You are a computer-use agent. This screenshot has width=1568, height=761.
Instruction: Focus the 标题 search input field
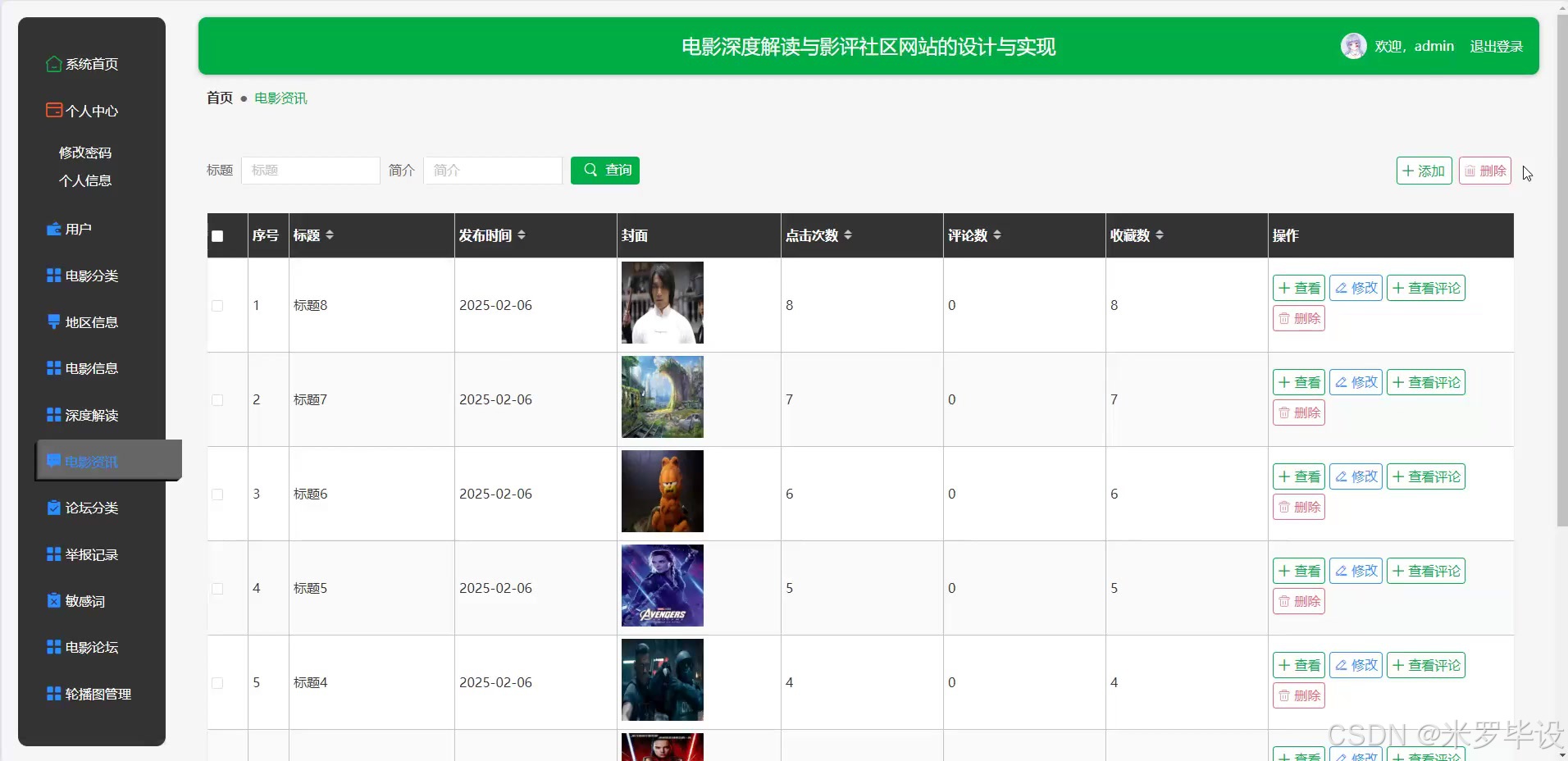(x=311, y=170)
